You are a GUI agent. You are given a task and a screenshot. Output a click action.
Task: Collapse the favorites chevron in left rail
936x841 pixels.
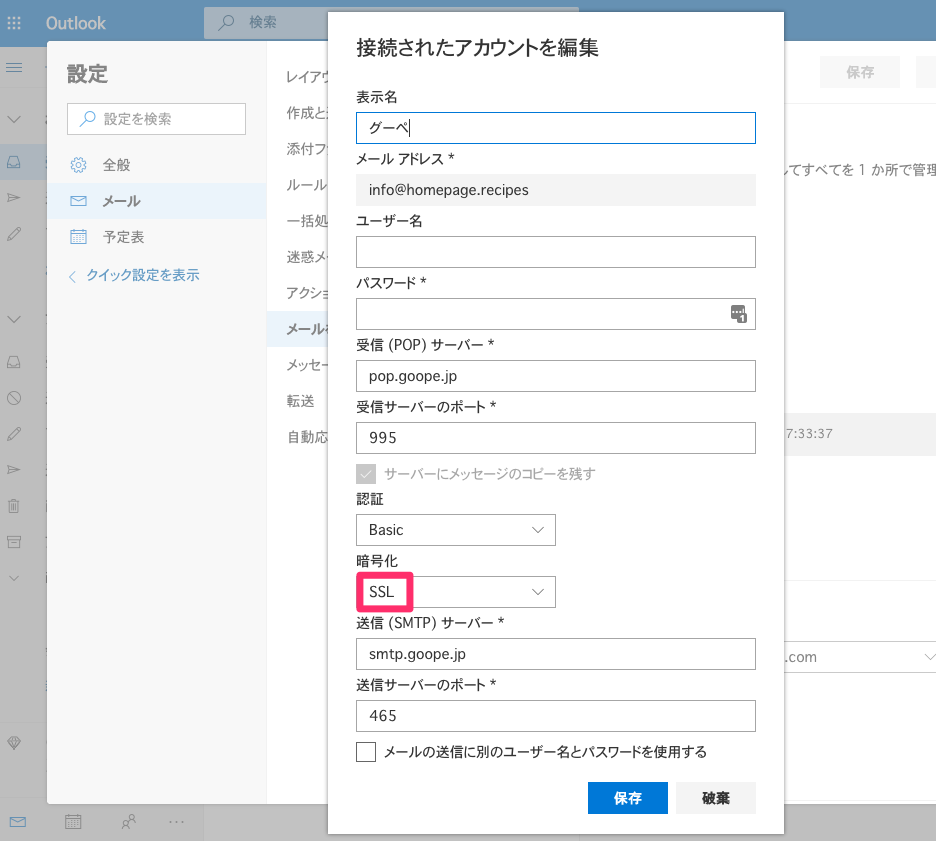point(14,119)
